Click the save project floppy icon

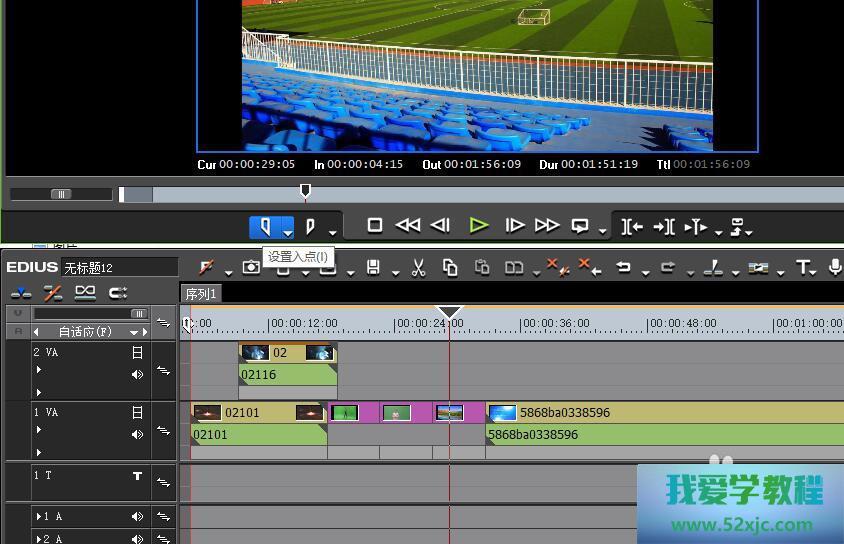tap(373, 268)
